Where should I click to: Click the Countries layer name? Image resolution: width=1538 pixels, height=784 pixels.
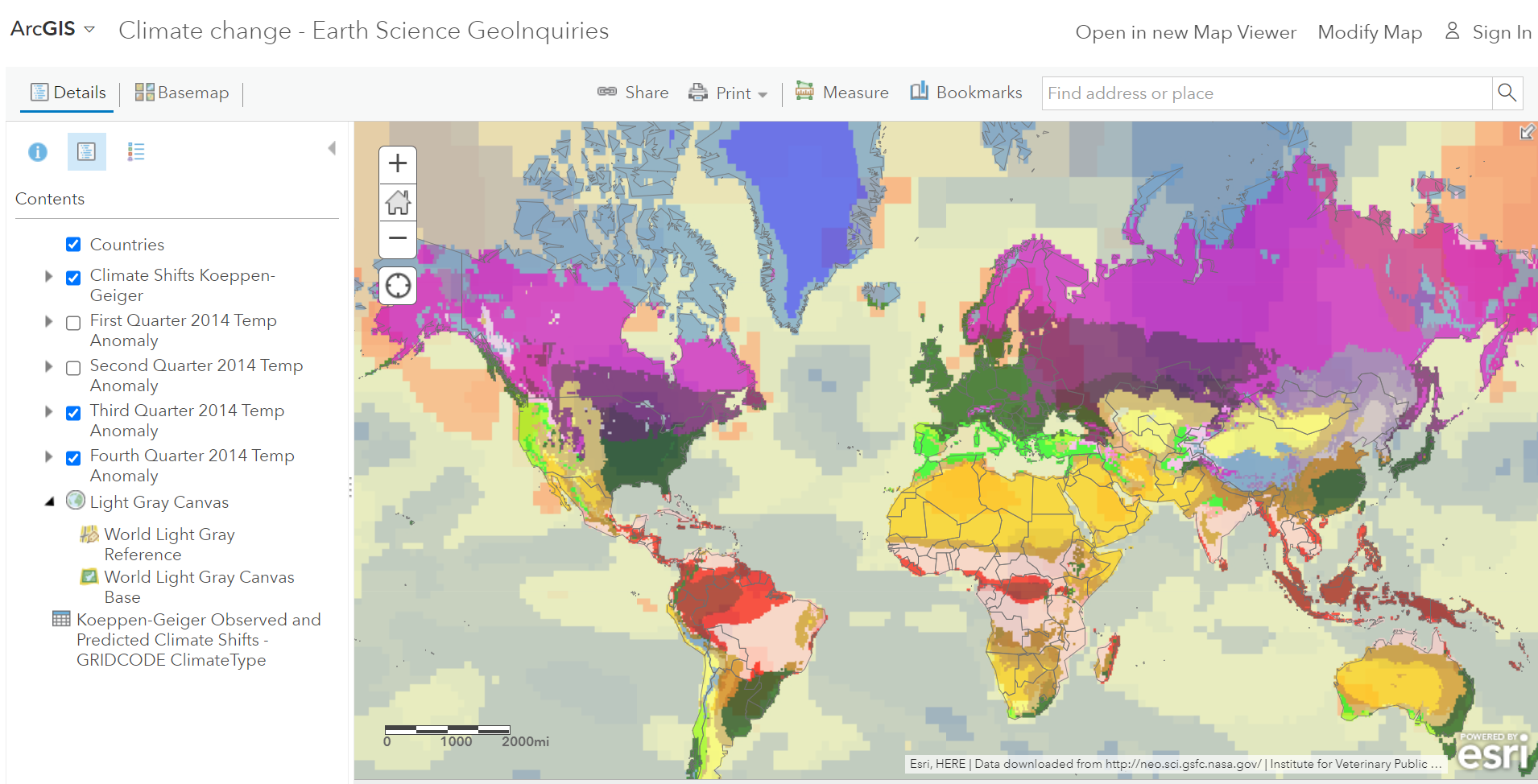[x=127, y=245]
